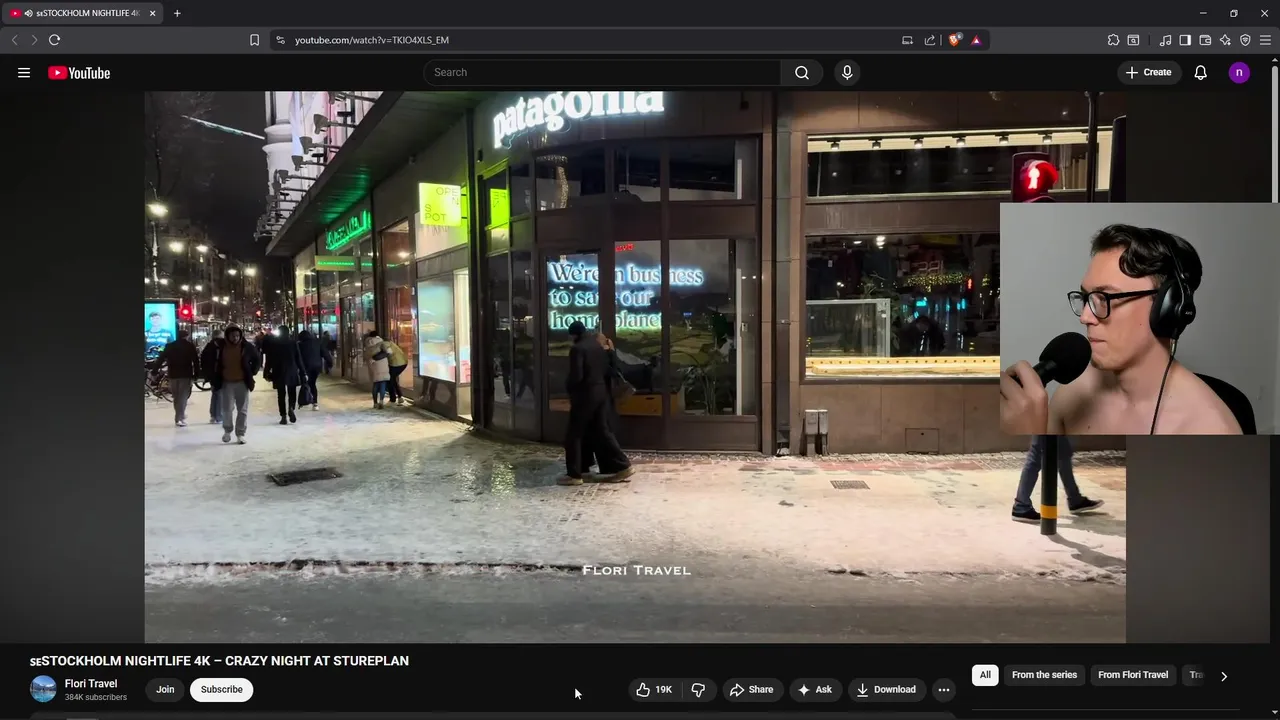The width and height of the screenshot is (1280, 720).
Task: Open the YouTube guide hamburger menu
Action: 24,72
